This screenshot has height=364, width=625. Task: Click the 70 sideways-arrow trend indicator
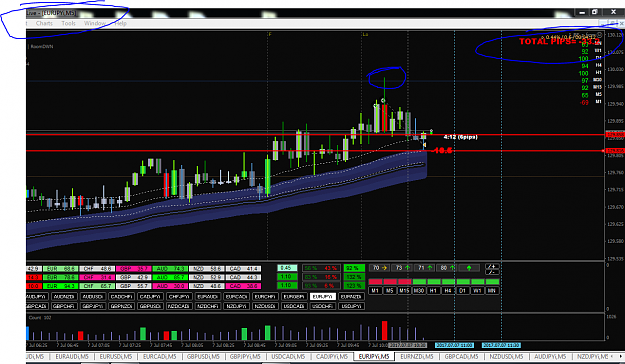[379, 268]
